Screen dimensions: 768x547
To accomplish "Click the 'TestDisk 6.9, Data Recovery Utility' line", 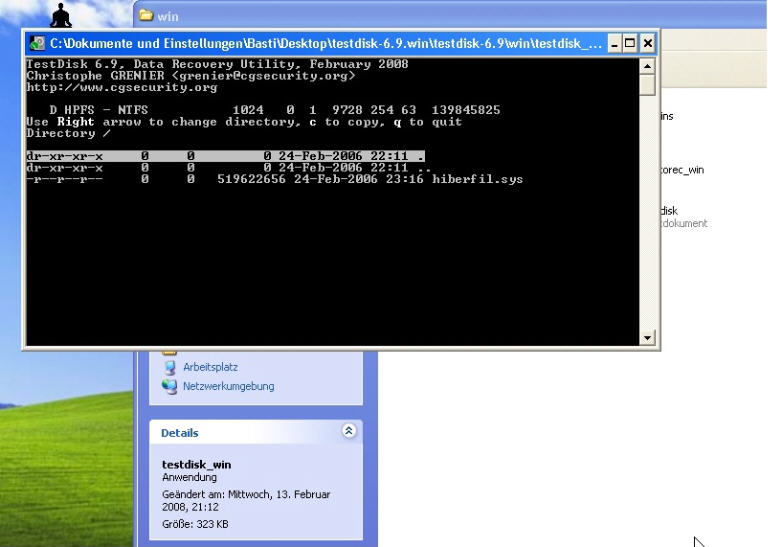I will [x=217, y=64].
